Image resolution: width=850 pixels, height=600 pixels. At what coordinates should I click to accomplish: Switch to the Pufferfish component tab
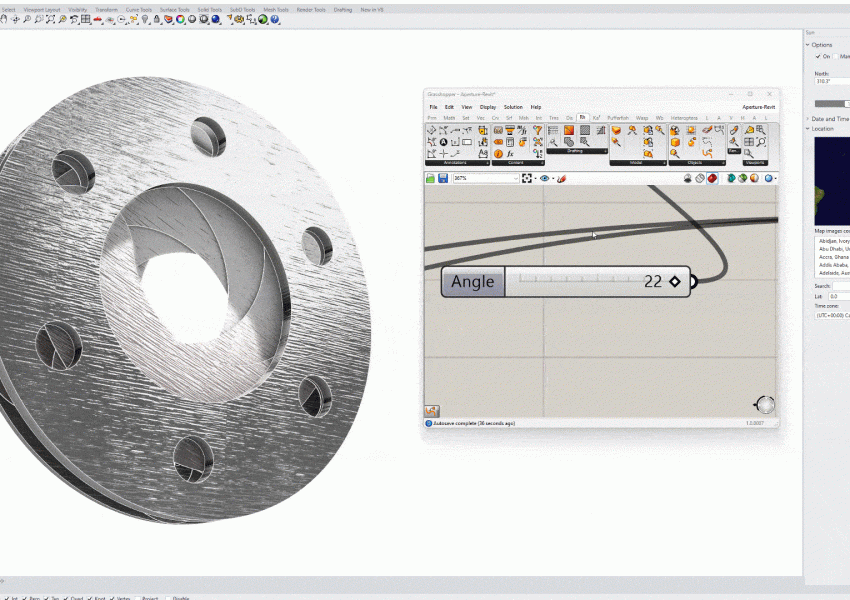pos(618,118)
